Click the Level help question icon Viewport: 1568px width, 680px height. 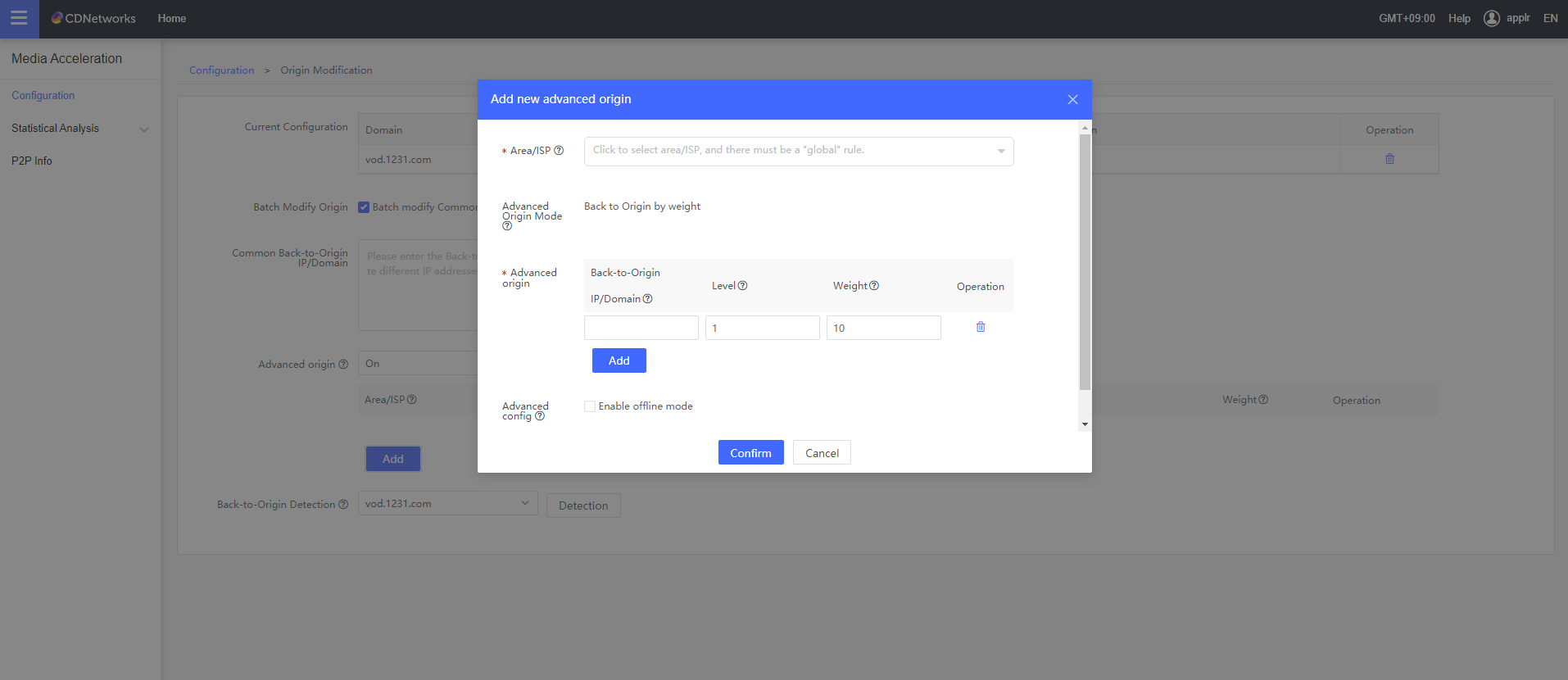pos(742,286)
